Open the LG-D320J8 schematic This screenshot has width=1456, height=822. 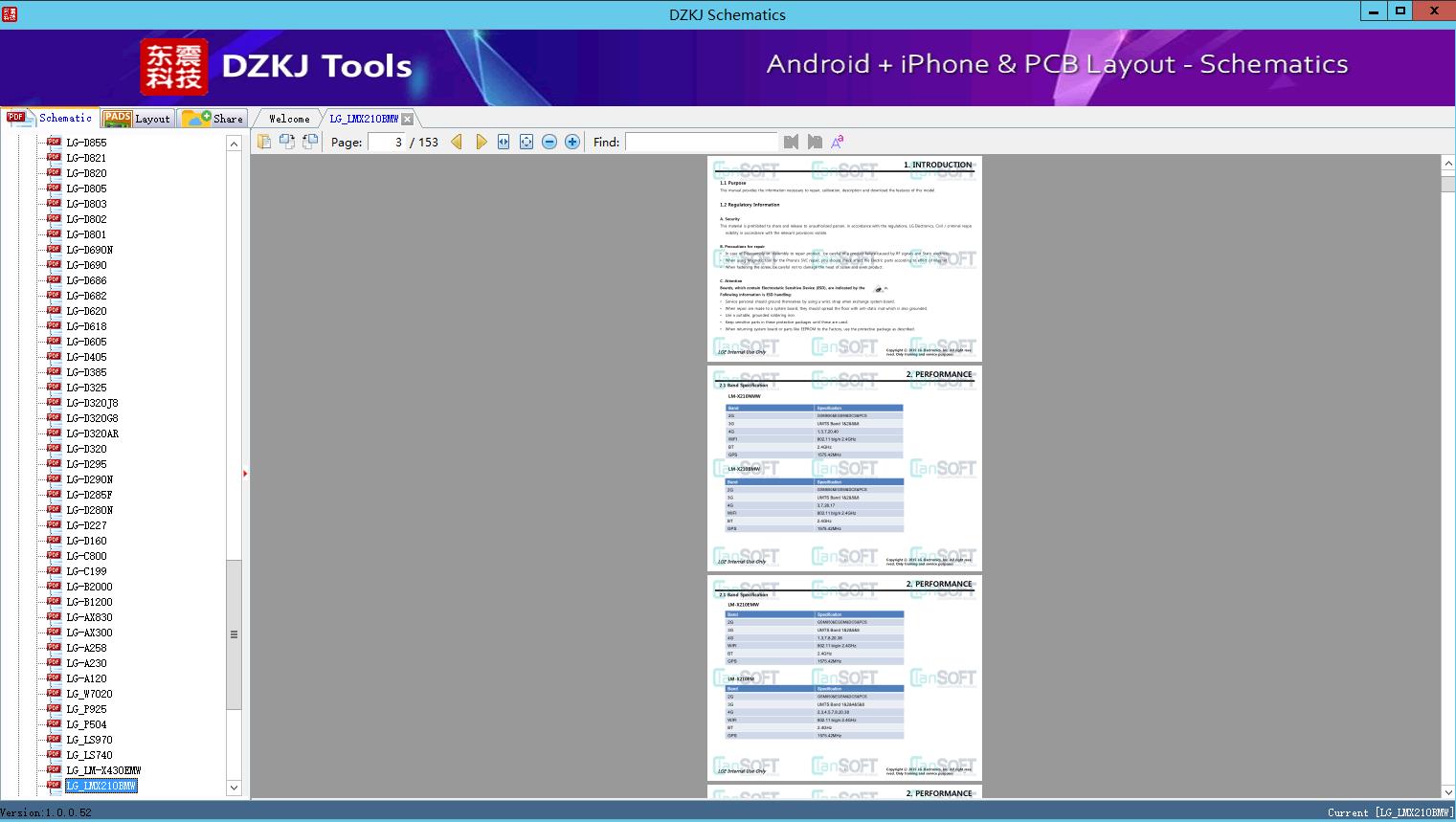pyautogui.click(x=92, y=403)
